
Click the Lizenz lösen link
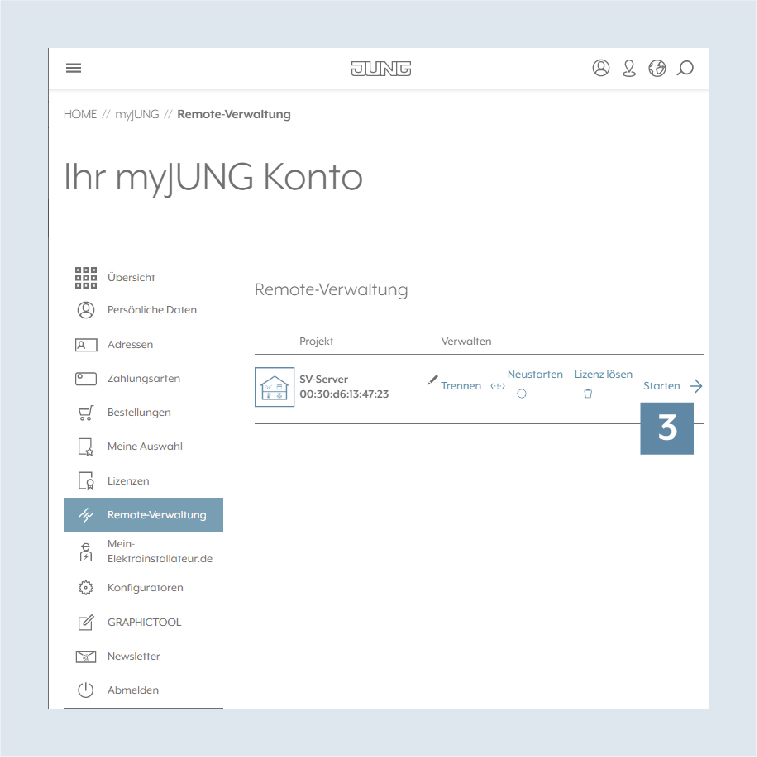click(x=603, y=375)
